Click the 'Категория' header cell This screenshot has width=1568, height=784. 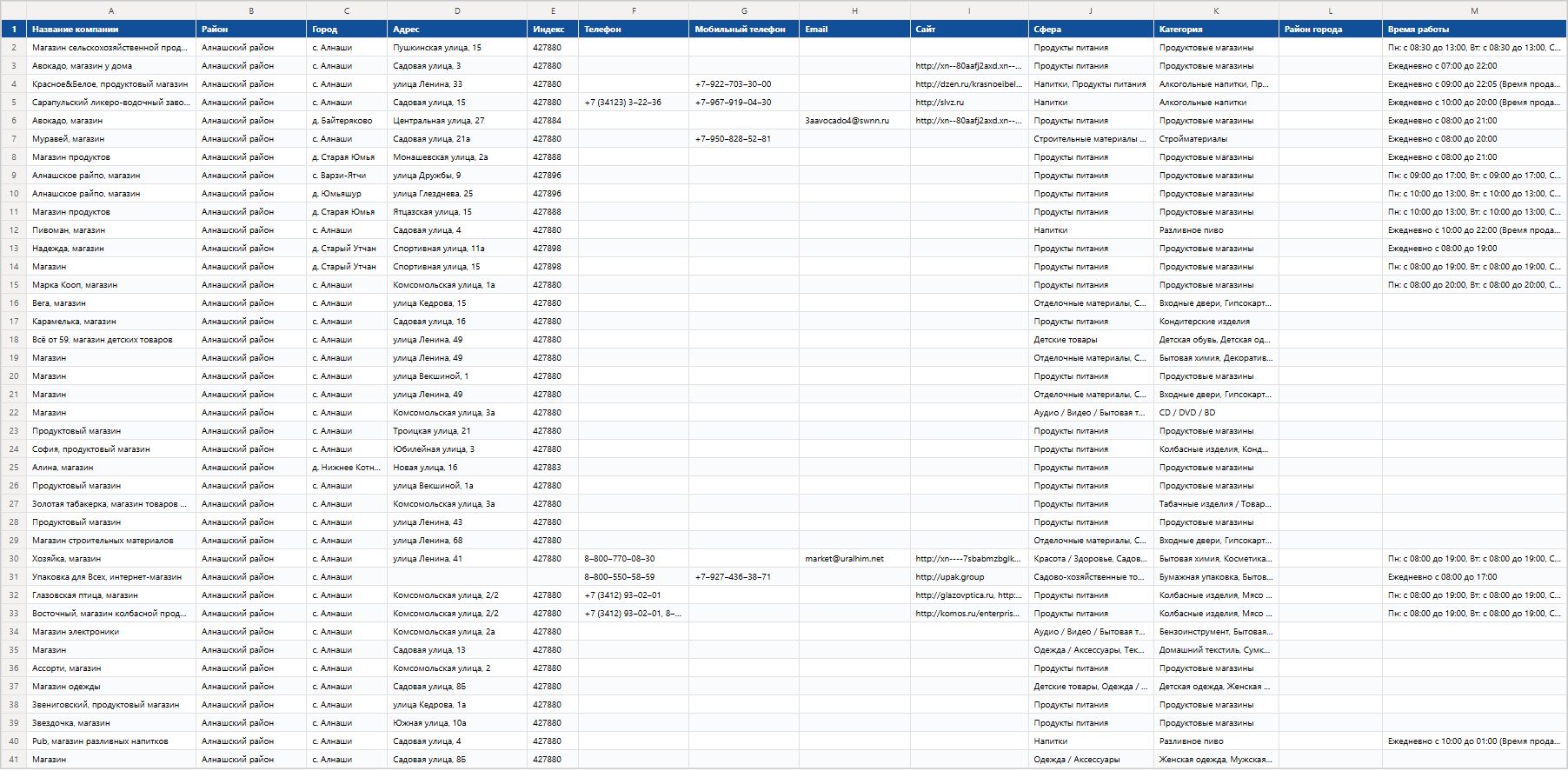pyautogui.click(x=1216, y=29)
